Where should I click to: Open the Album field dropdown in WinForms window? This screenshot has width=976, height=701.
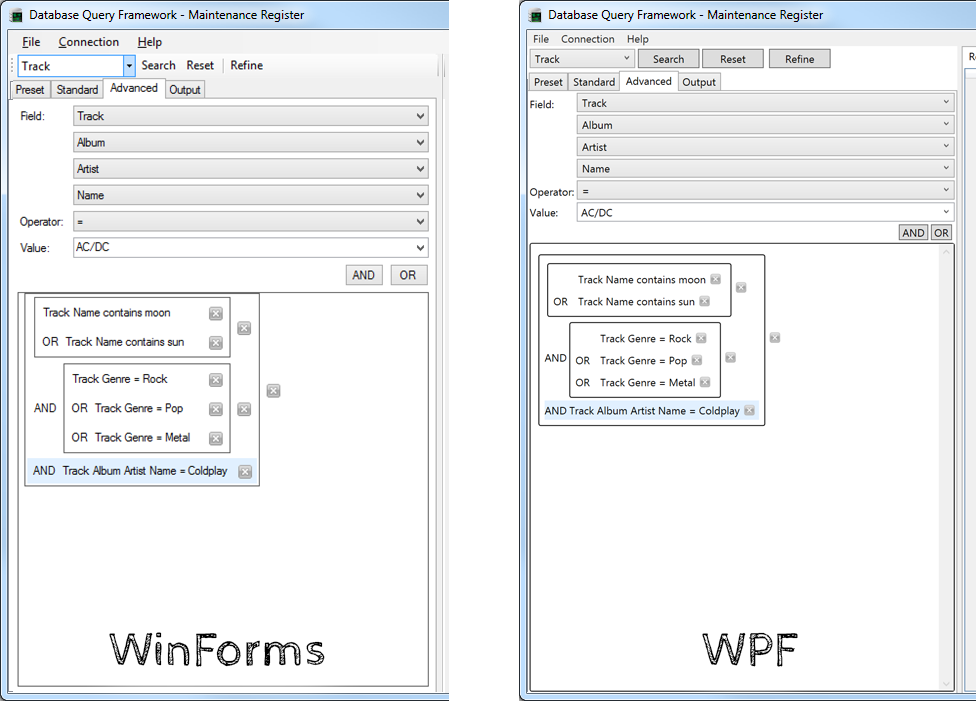pos(250,143)
